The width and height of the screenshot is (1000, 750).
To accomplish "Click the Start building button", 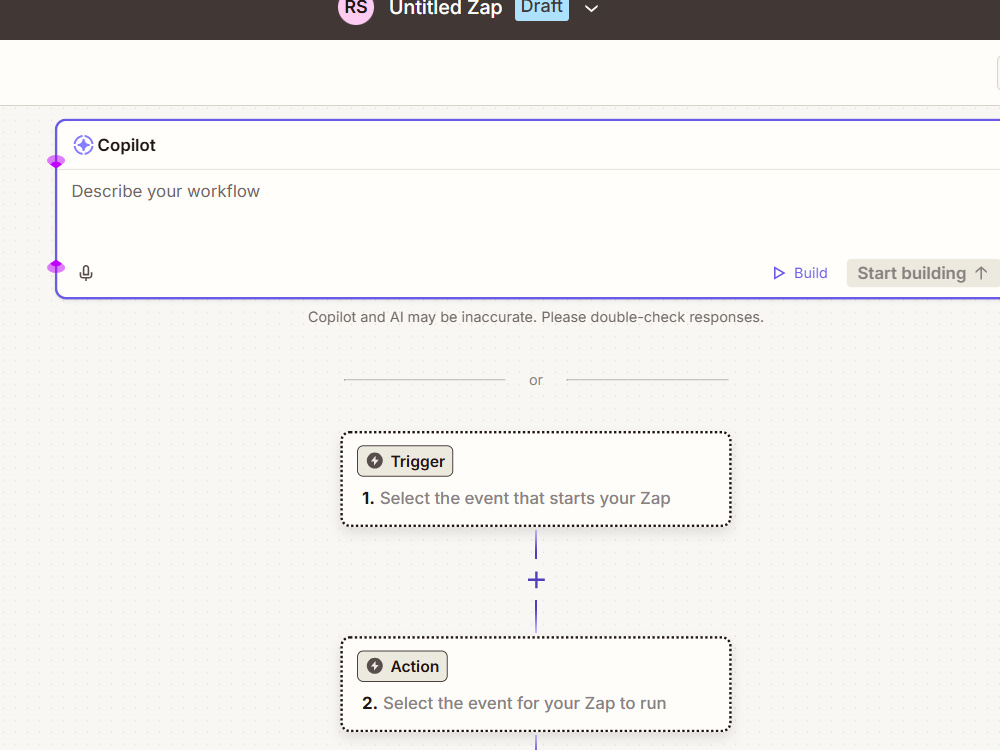I will (923, 273).
